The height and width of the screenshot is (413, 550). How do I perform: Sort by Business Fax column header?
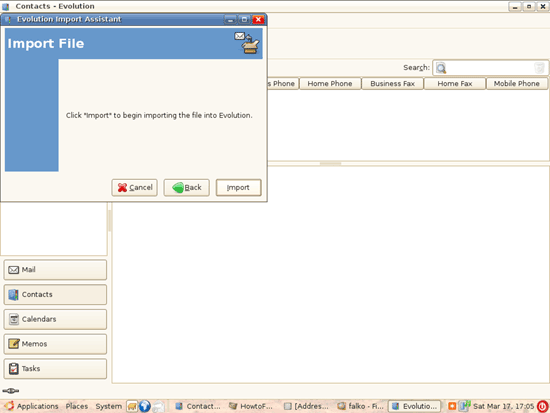click(x=392, y=84)
